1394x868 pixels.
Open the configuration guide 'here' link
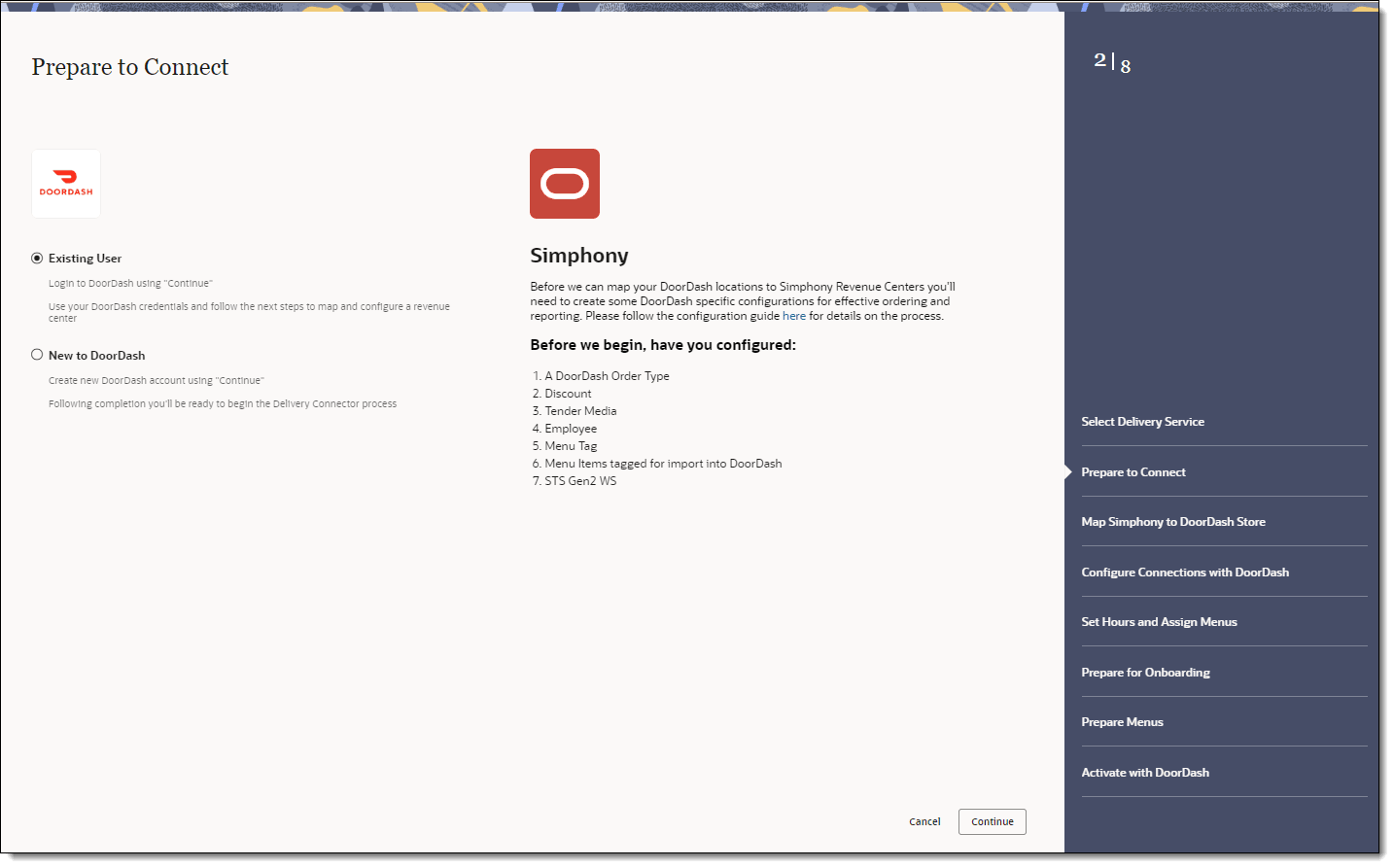click(794, 316)
